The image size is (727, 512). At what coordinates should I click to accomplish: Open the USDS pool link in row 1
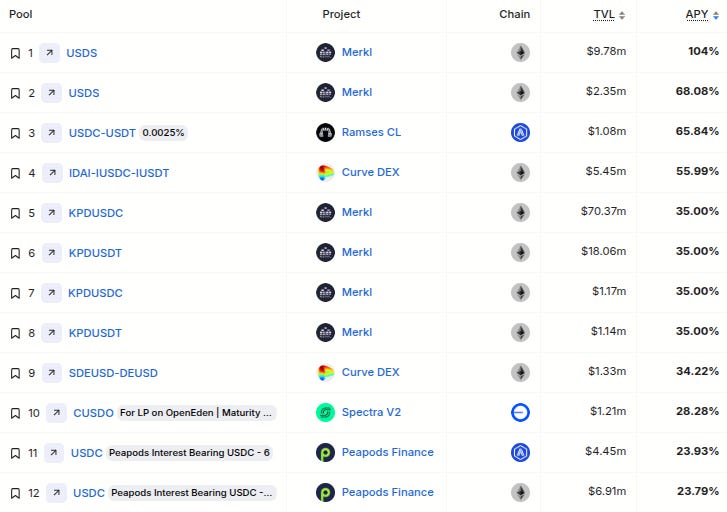82,53
